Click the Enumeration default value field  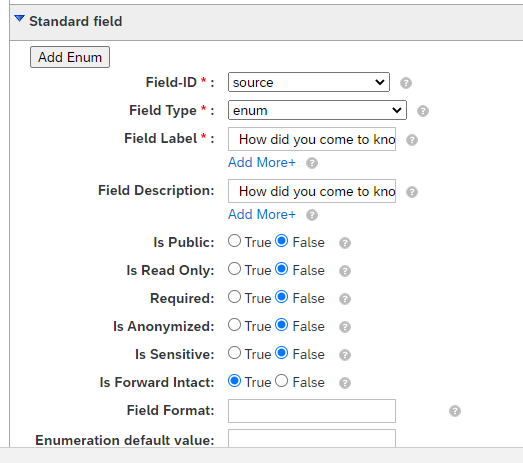[x=312, y=438]
